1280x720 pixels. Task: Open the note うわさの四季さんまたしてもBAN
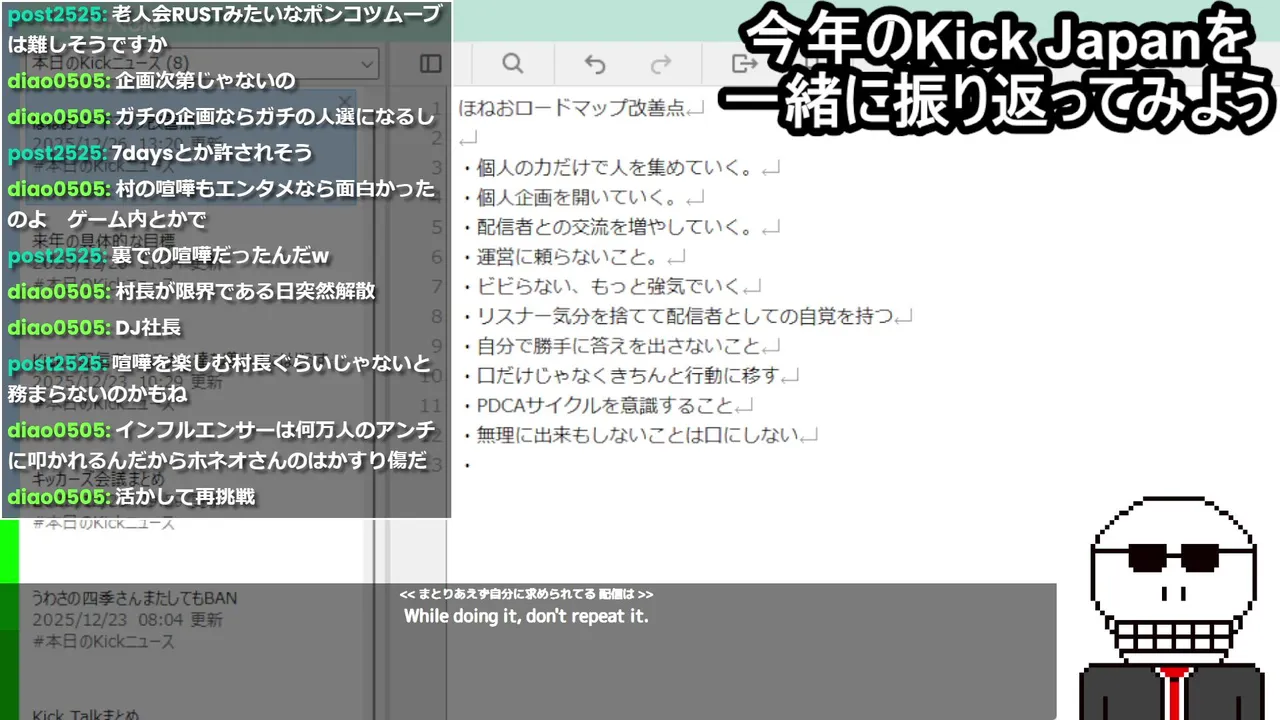[x=134, y=598]
